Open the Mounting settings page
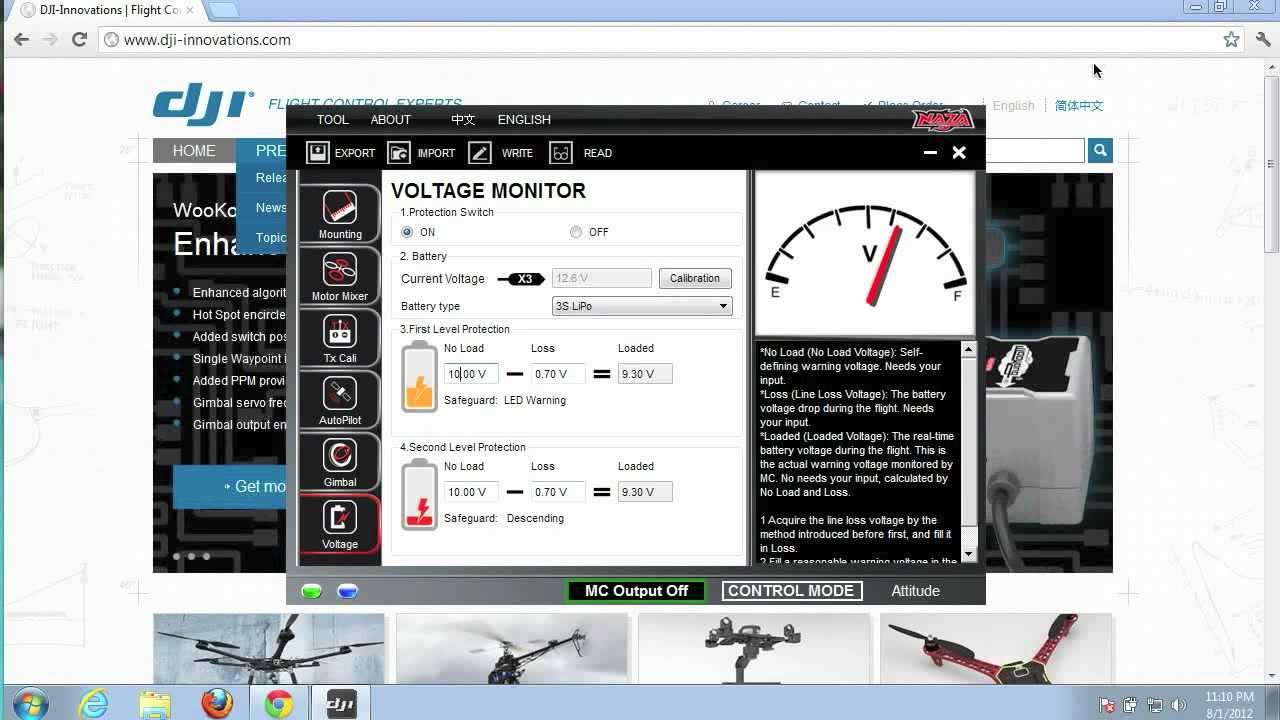This screenshot has width=1280, height=720. (340, 214)
